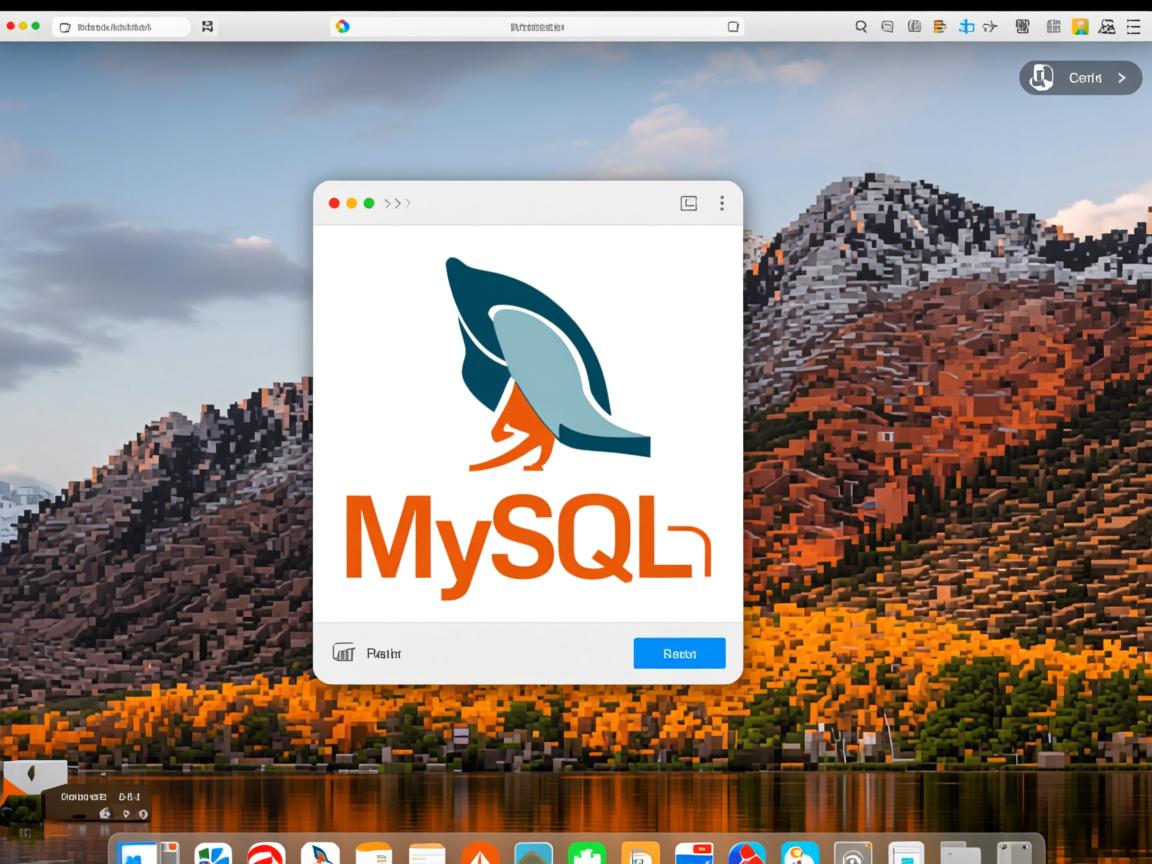The width and height of the screenshot is (1152, 864).
Task: Select the colorful landscape swatch icon in the toolbar
Action: [1080, 26]
